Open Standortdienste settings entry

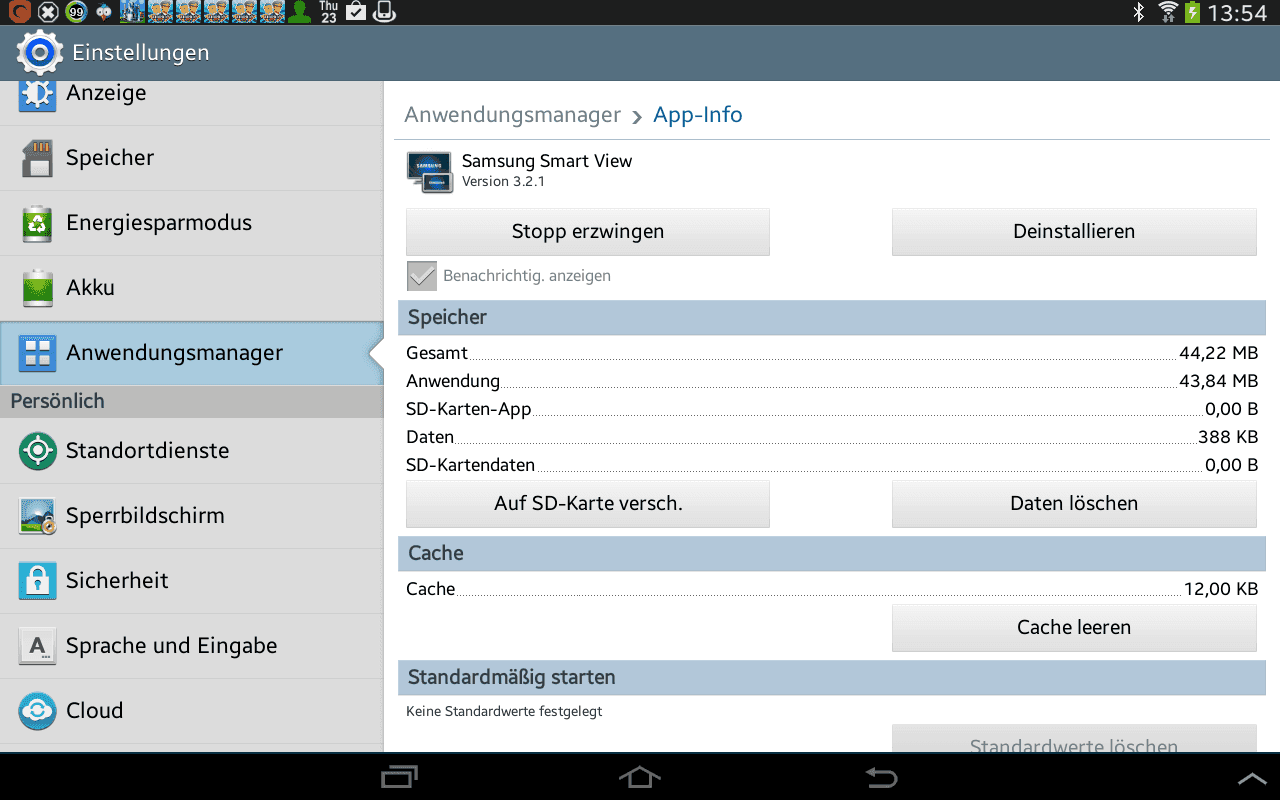coord(192,451)
